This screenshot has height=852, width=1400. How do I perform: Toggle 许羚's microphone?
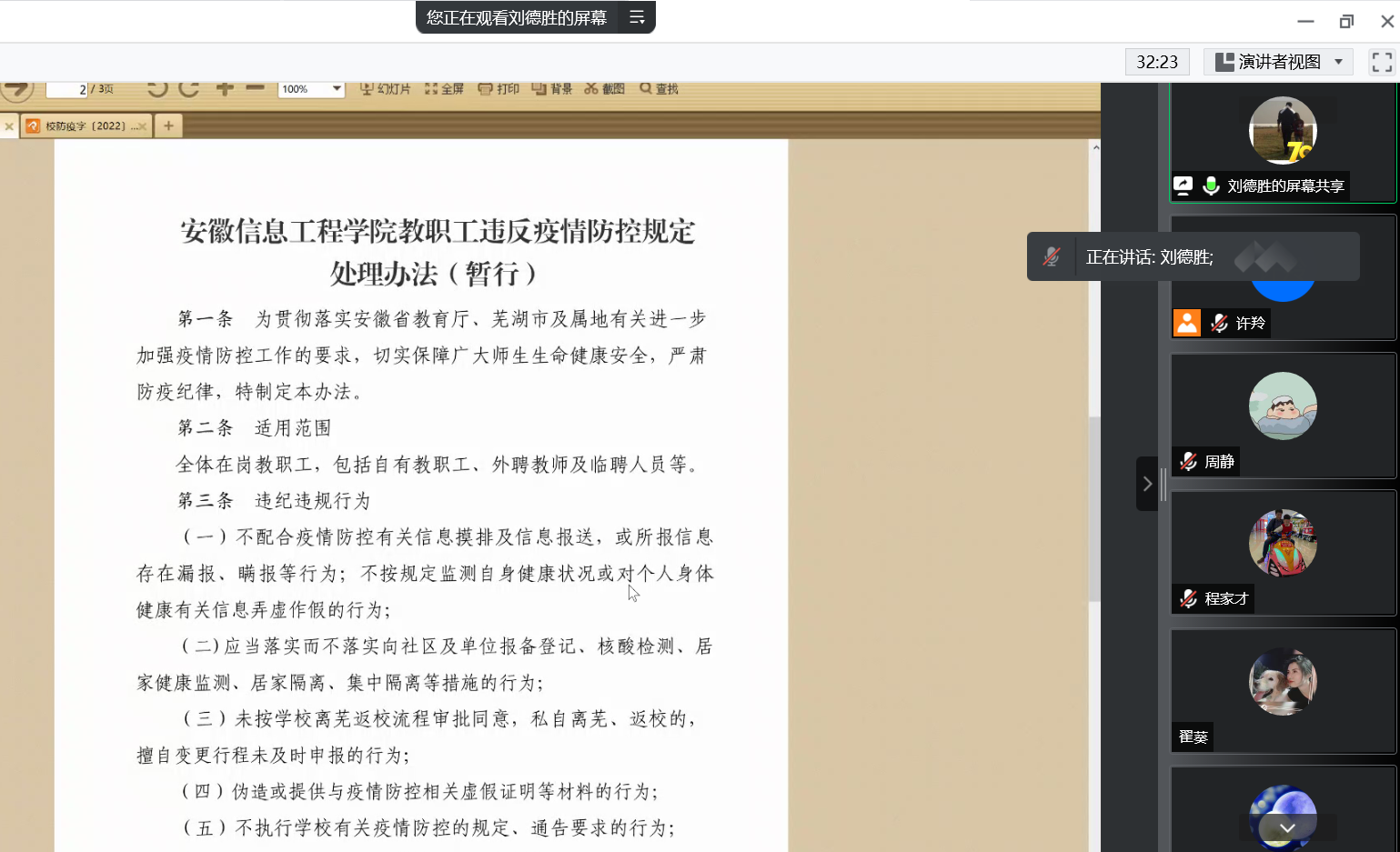(x=1220, y=322)
